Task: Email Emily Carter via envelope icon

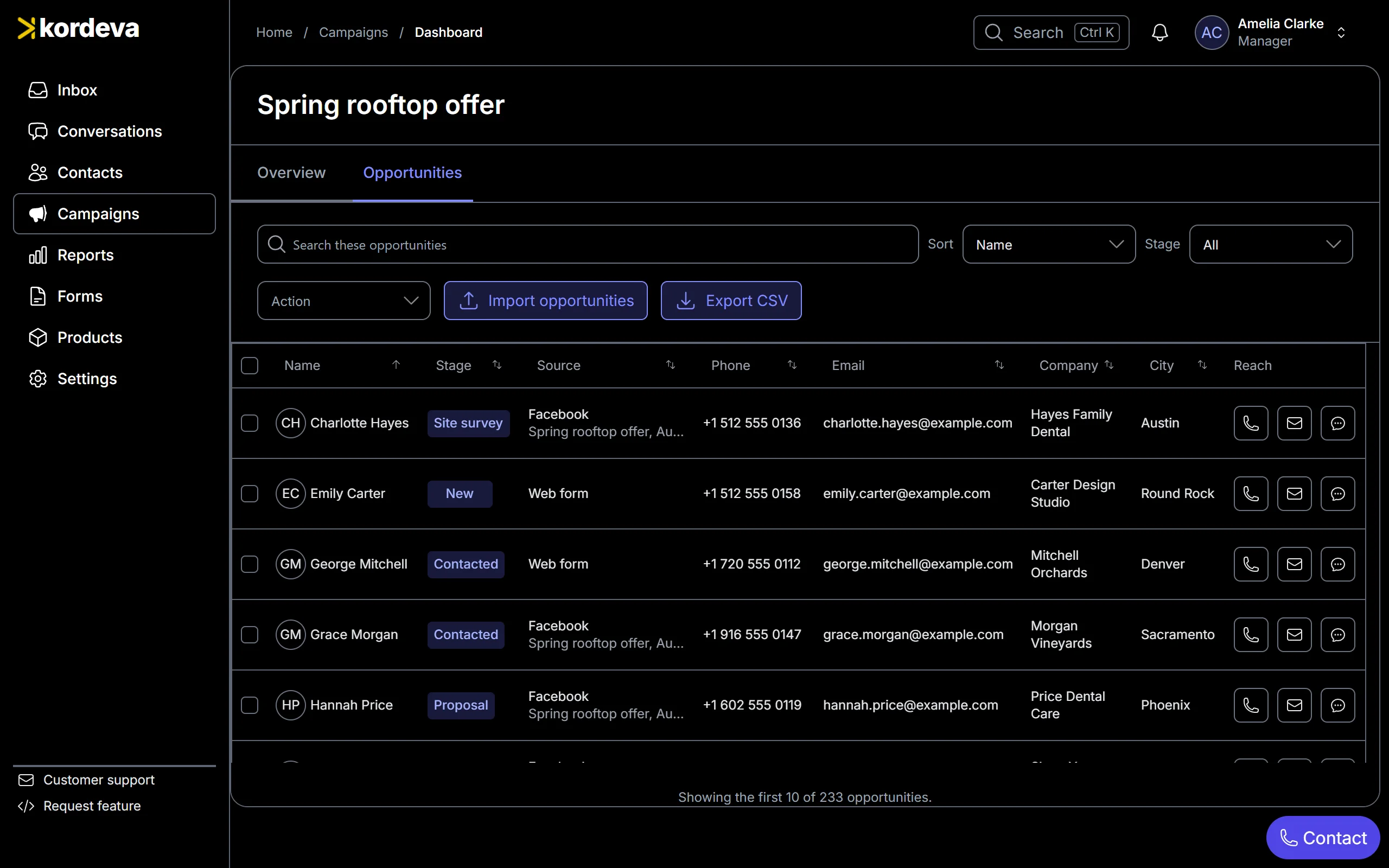Action: tap(1294, 494)
